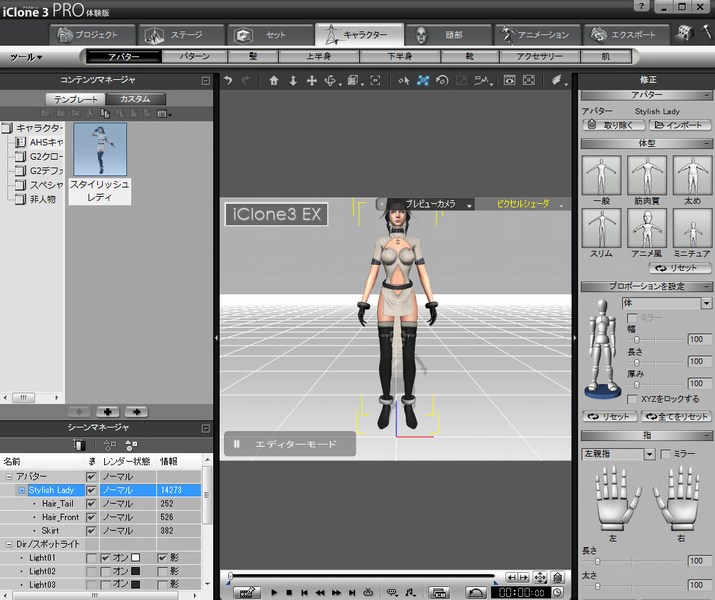Open the アニメーション main tab
Viewport: 715px width, 600px height.
coord(538,34)
